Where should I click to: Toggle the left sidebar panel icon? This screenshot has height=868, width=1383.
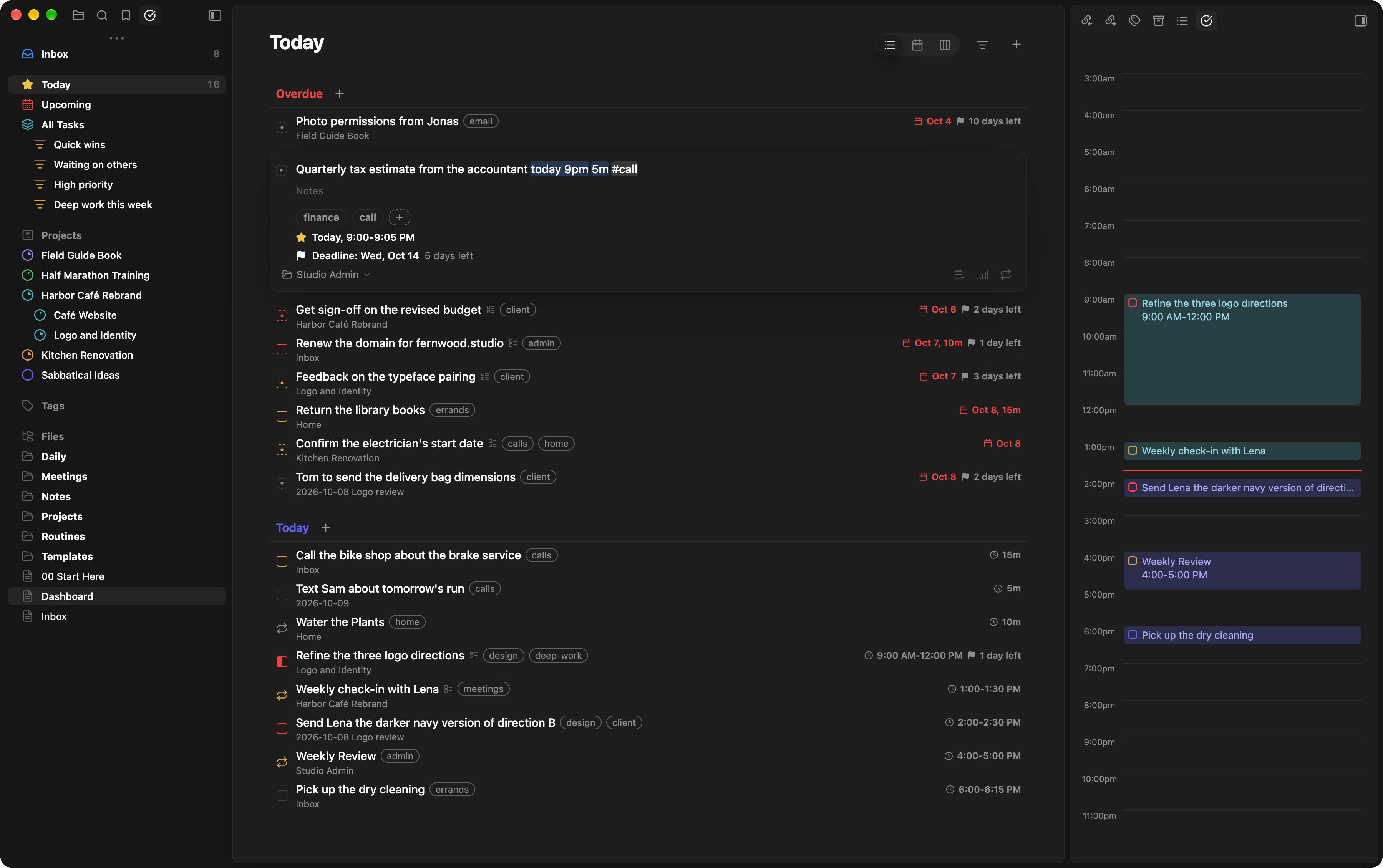[215, 15]
